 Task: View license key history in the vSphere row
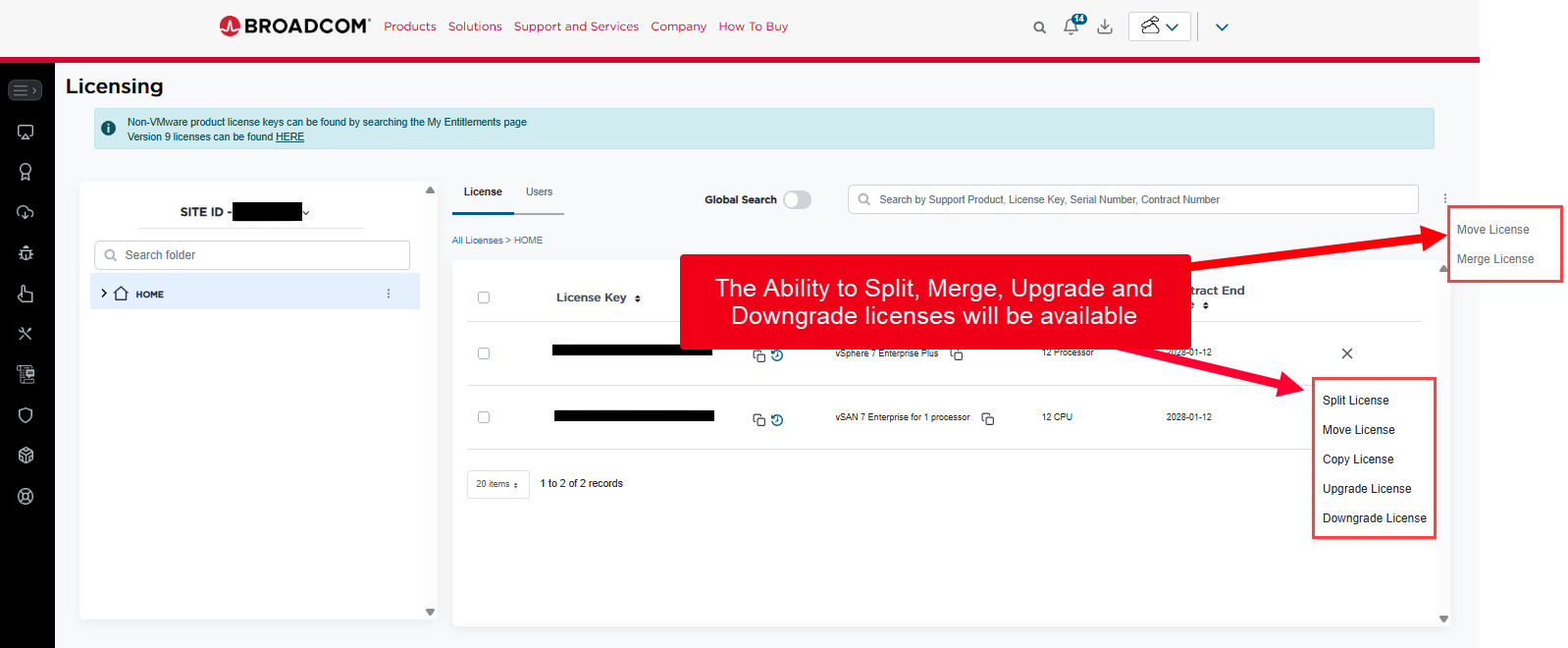tap(777, 355)
